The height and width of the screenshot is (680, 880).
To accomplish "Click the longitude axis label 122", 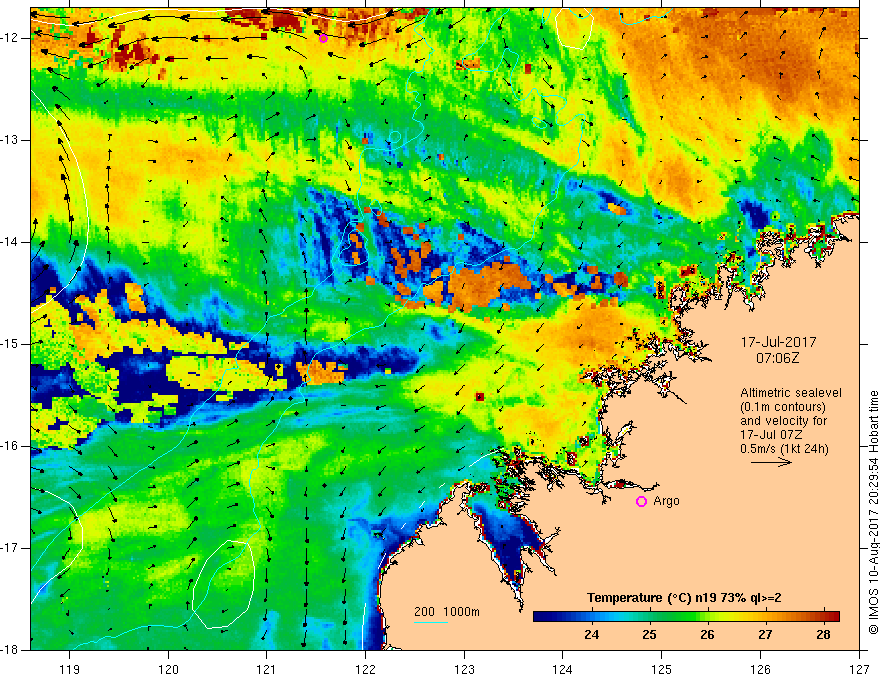I will point(365,669).
